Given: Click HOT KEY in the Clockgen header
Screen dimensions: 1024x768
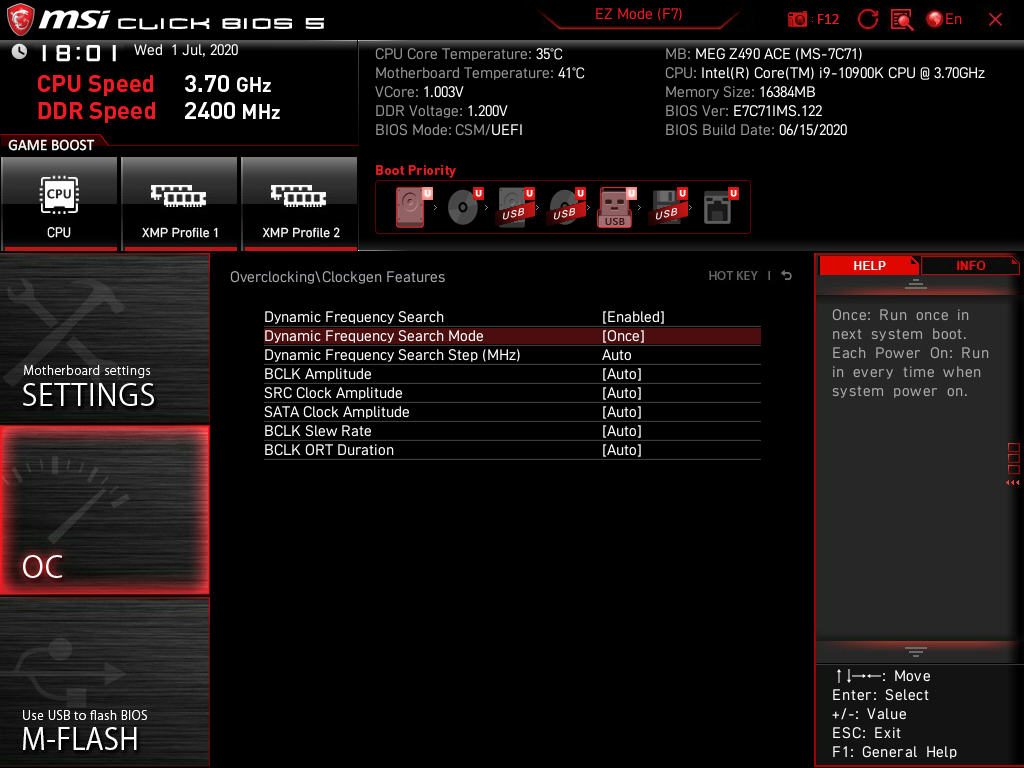Looking at the screenshot, I should pos(733,275).
